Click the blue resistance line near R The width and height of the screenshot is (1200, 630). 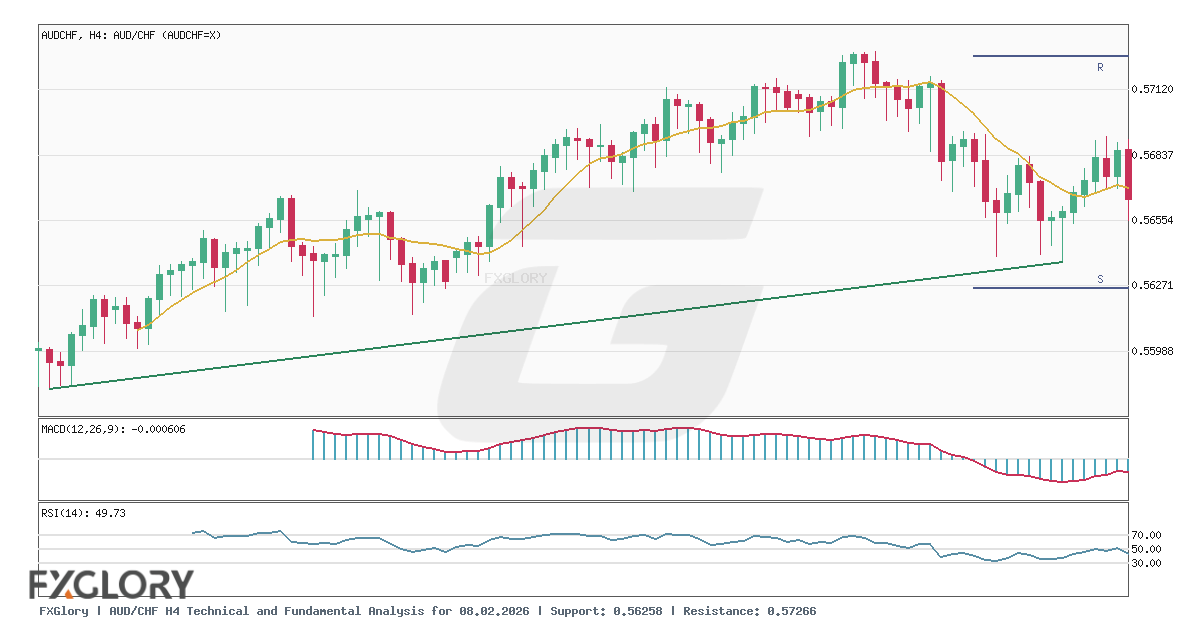tap(1050, 56)
